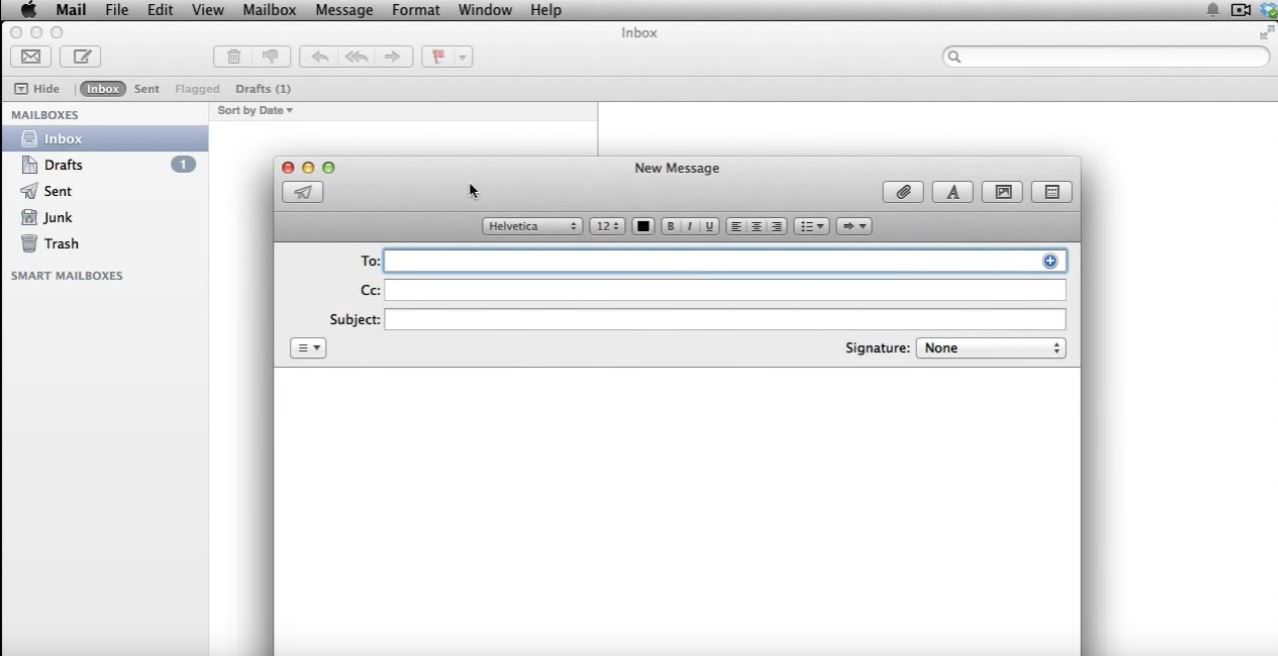Click the SMART MAILBOXES sidebar heading

pos(67,276)
